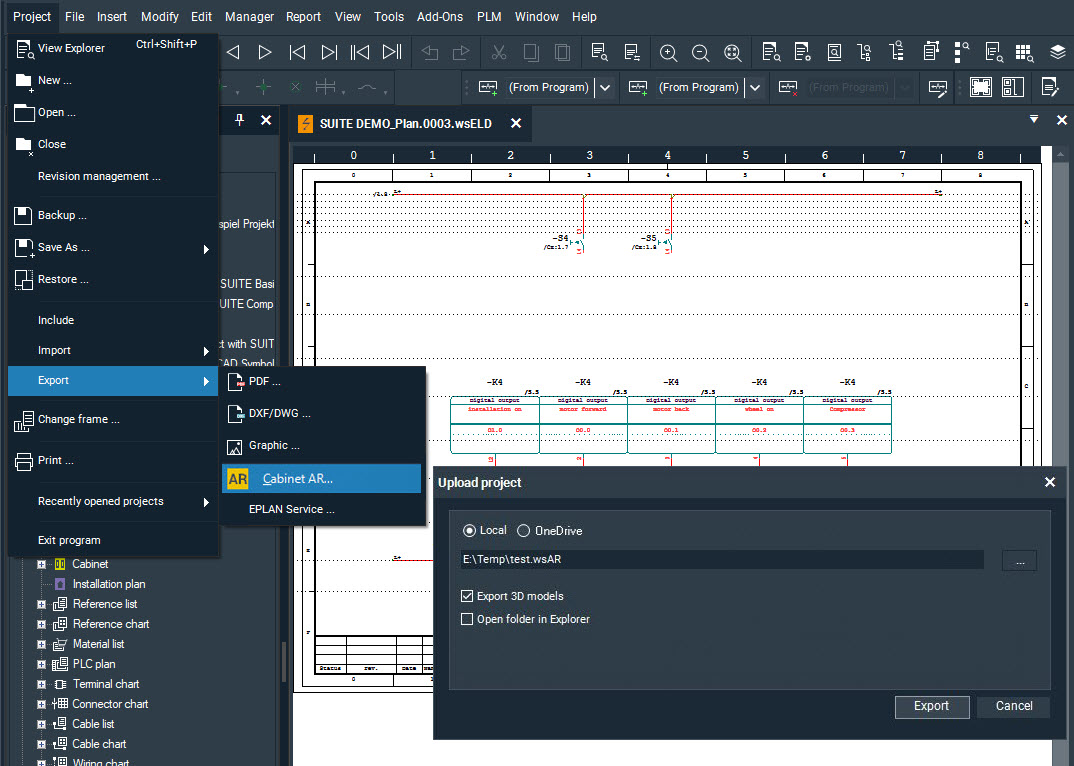Open the PLM menu
Image resolution: width=1074 pixels, height=766 pixels.
[489, 16]
